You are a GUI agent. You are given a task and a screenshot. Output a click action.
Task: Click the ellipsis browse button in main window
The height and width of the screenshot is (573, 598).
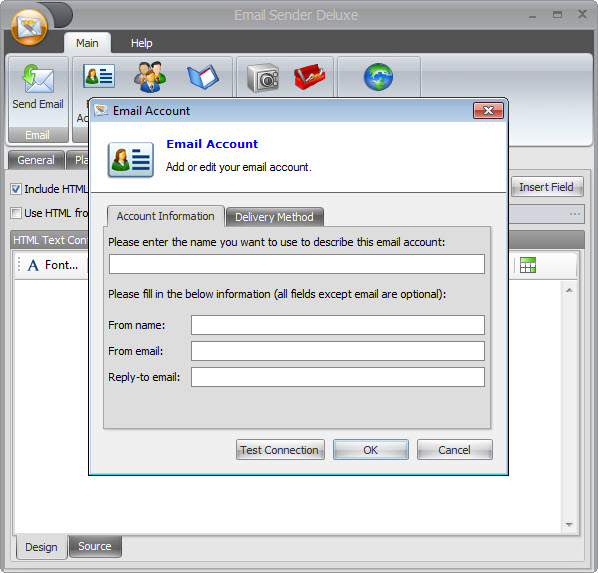click(575, 214)
